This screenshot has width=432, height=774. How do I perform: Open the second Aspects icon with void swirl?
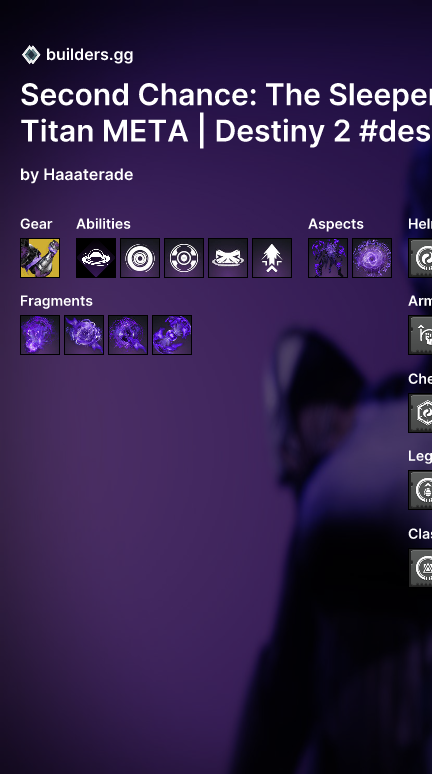click(372, 258)
